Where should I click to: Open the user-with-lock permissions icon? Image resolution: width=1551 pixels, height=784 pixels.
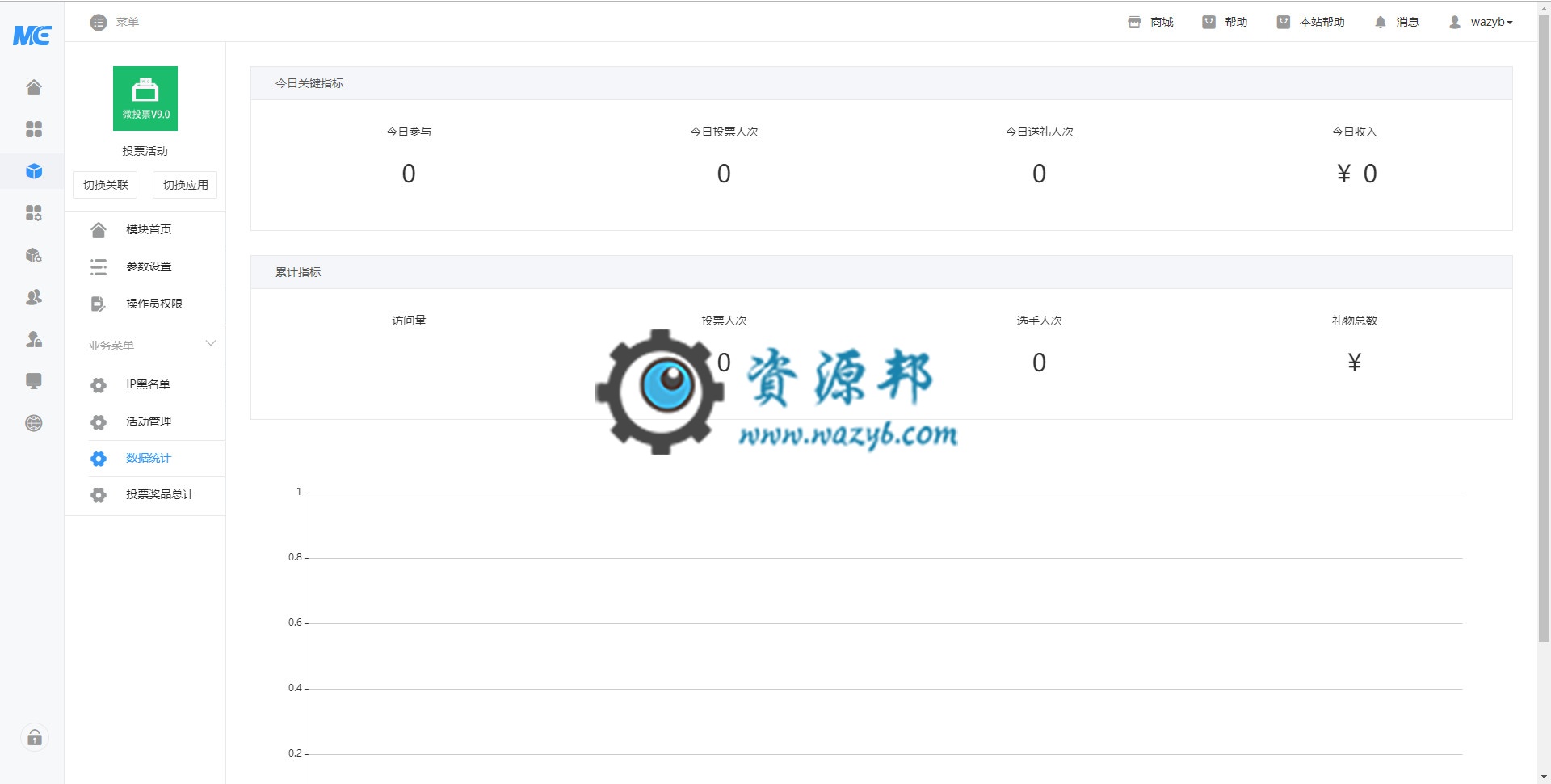[x=33, y=339]
